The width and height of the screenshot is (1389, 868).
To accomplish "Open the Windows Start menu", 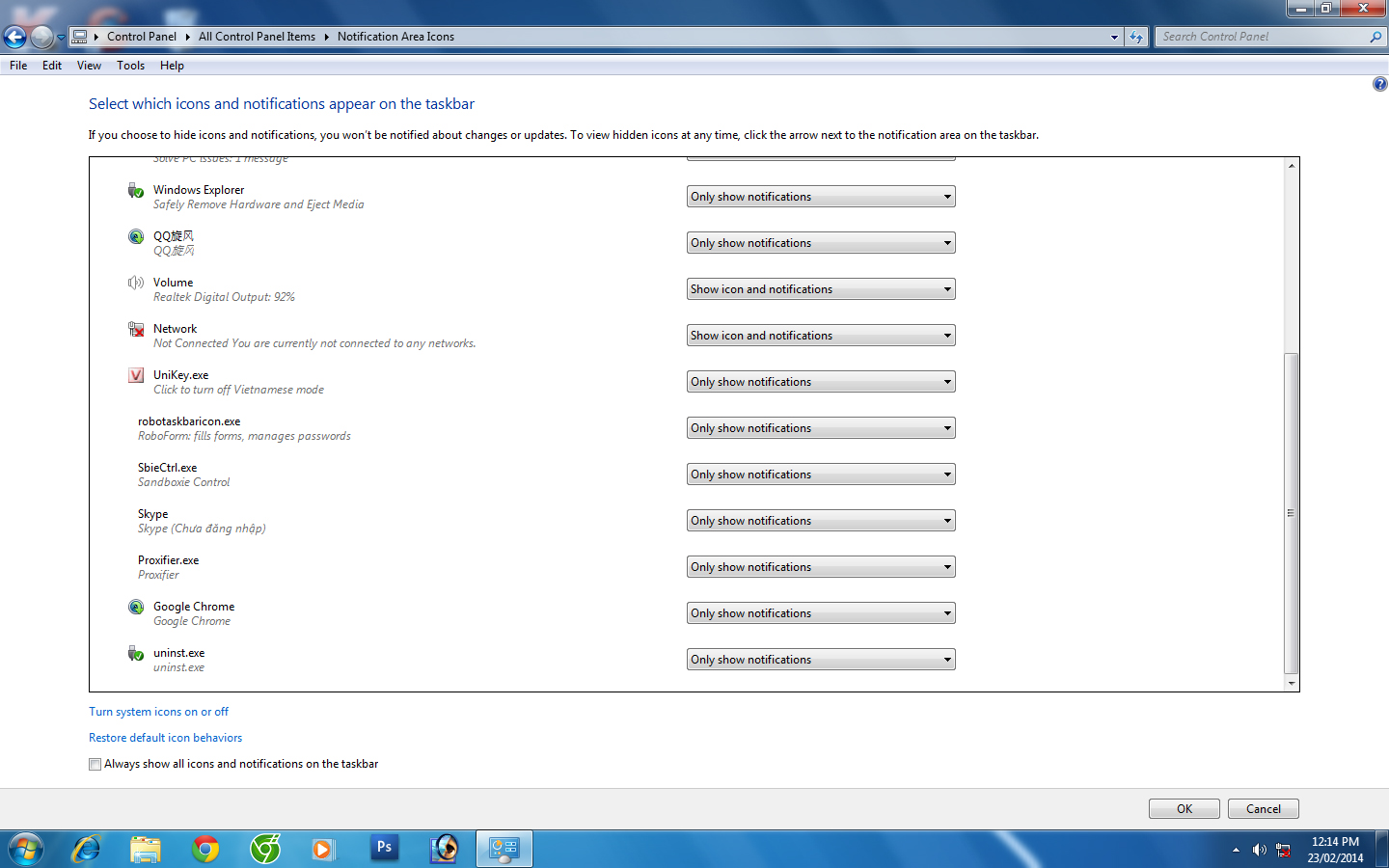I will tap(26, 849).
